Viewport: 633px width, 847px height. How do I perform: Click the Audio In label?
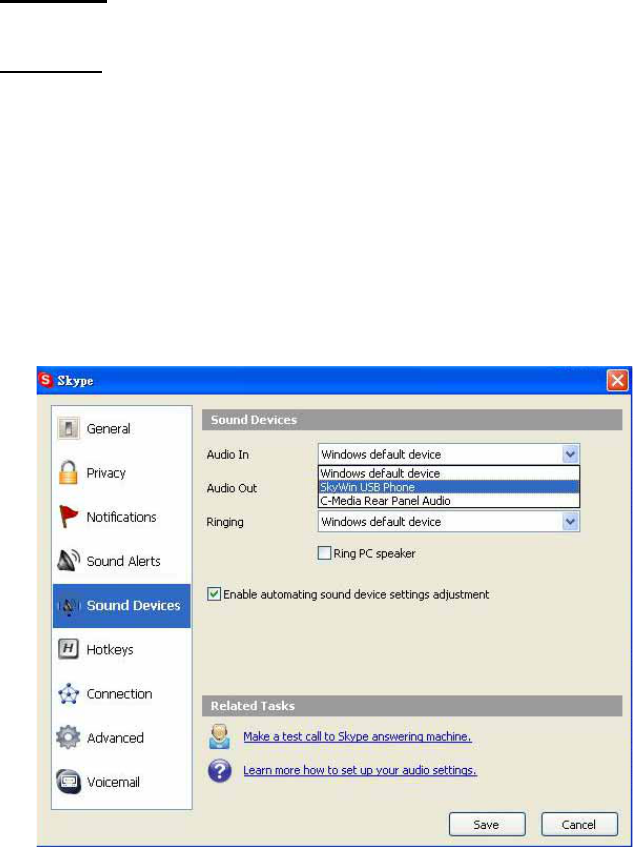[227, 454]
